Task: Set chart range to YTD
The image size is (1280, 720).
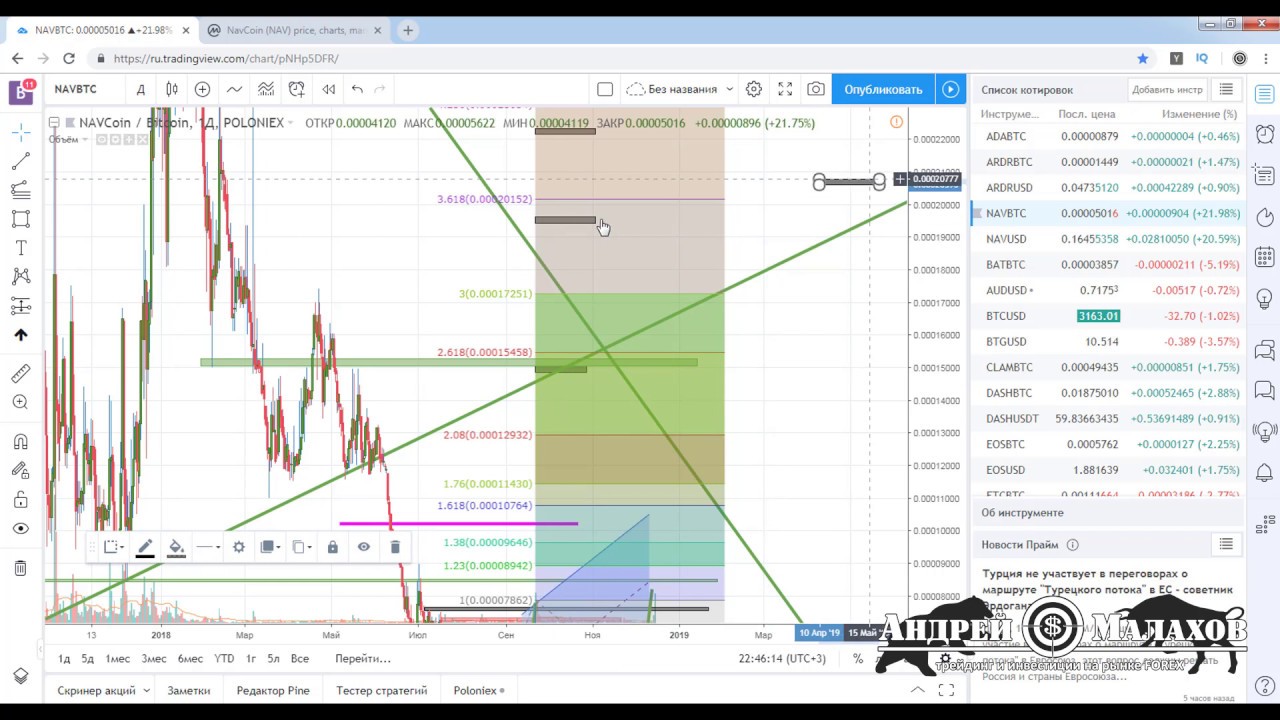Action: pyautogui.click(x=224, y=658)
